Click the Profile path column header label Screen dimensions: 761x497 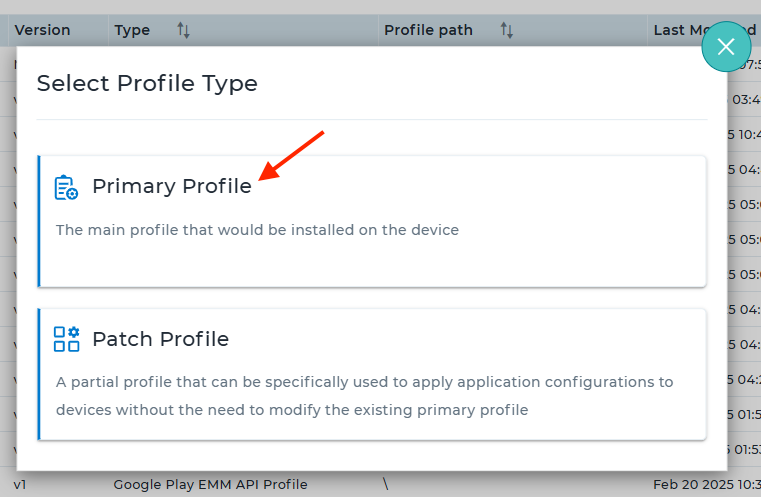[x=428, y=30]
